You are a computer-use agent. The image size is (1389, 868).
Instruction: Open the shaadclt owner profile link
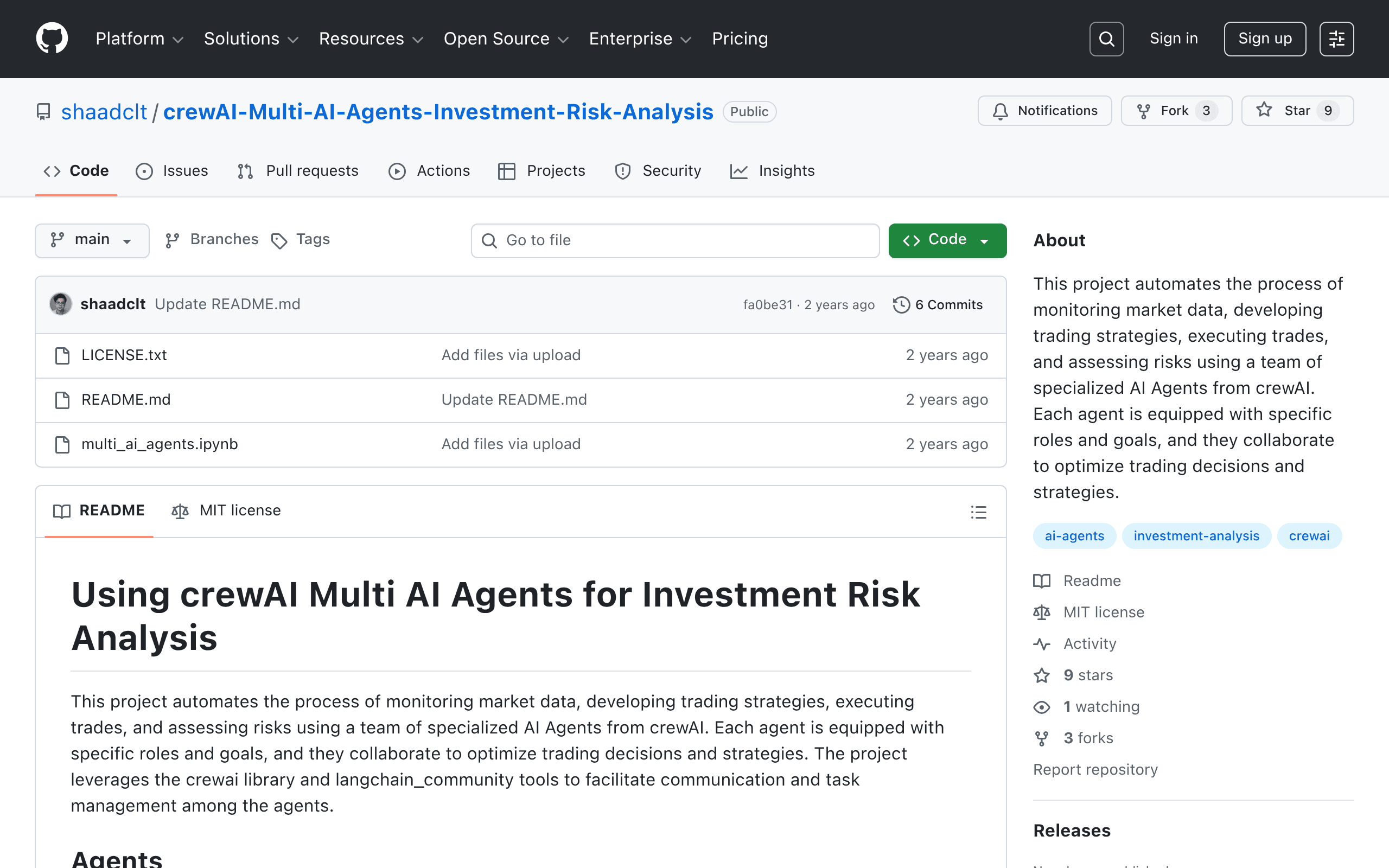pos(105,112)
